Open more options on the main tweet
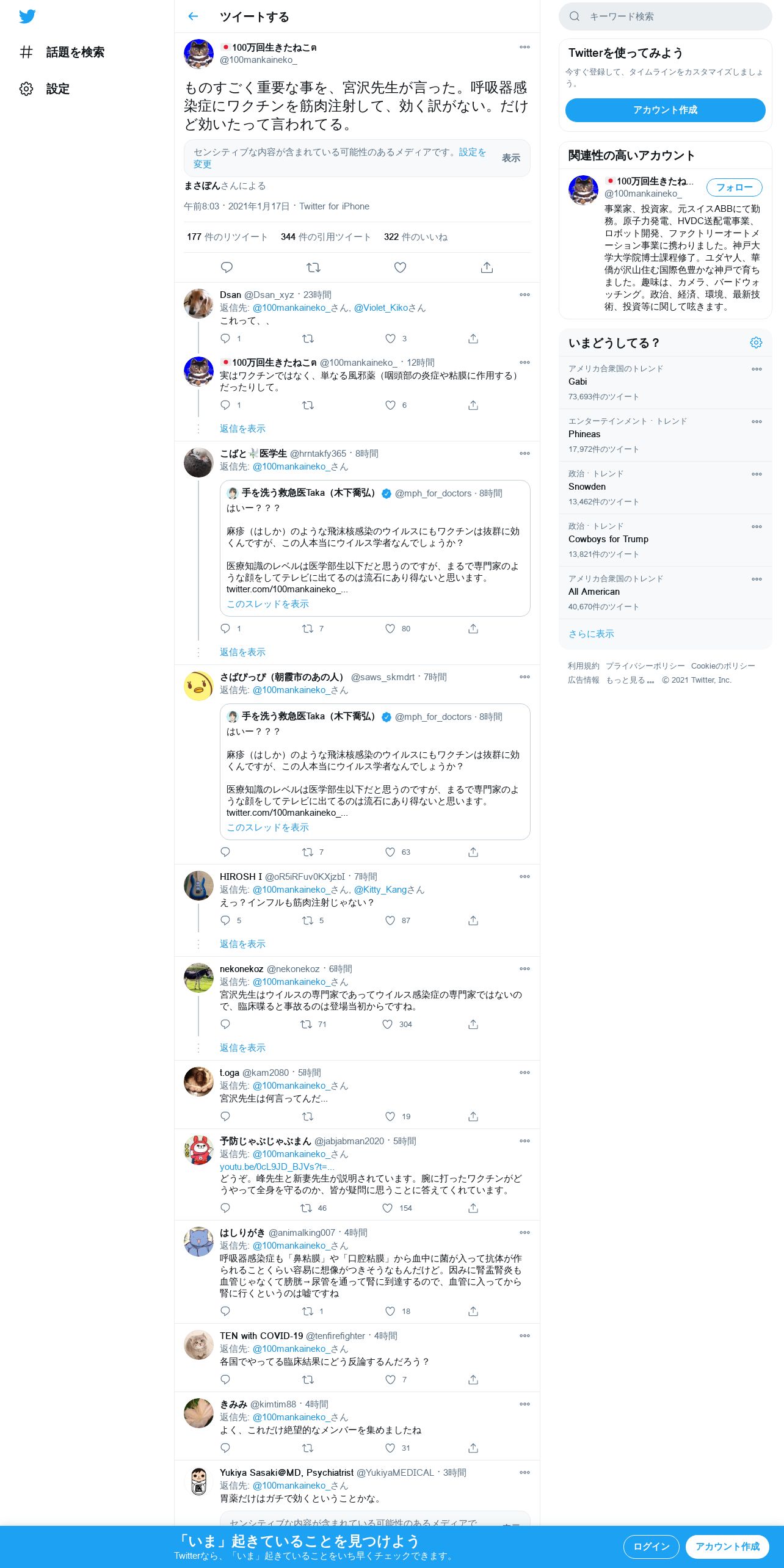This screenshot has width=784, height=1568. 524,47
